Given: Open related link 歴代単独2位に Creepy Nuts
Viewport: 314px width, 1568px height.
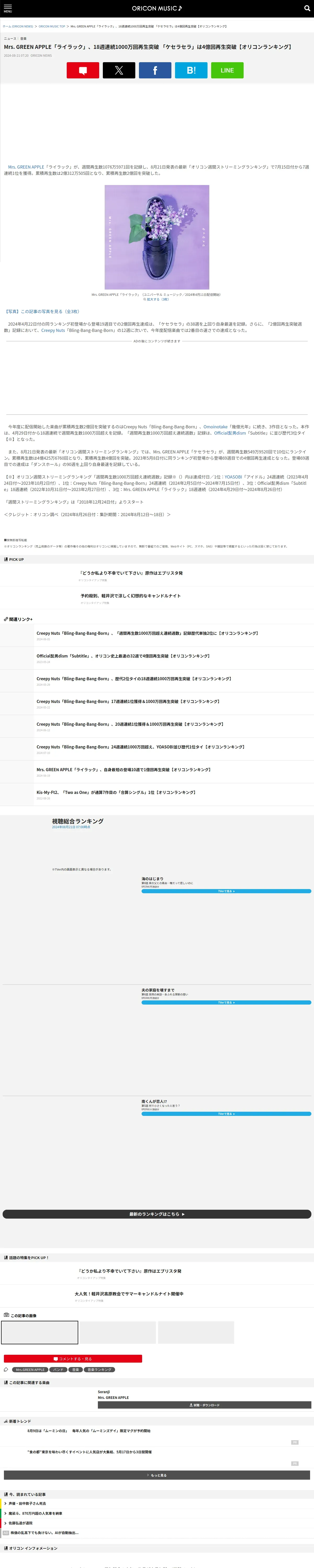Looking at the screenshot, I should [147, 633].
